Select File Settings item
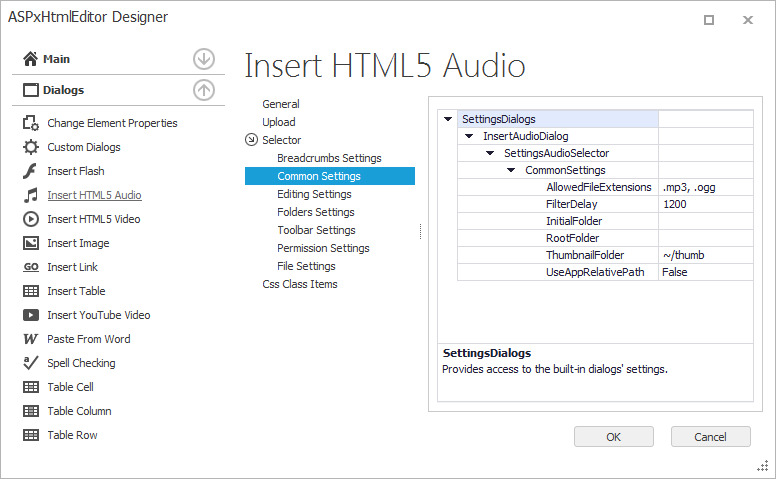 pos(306,266)
